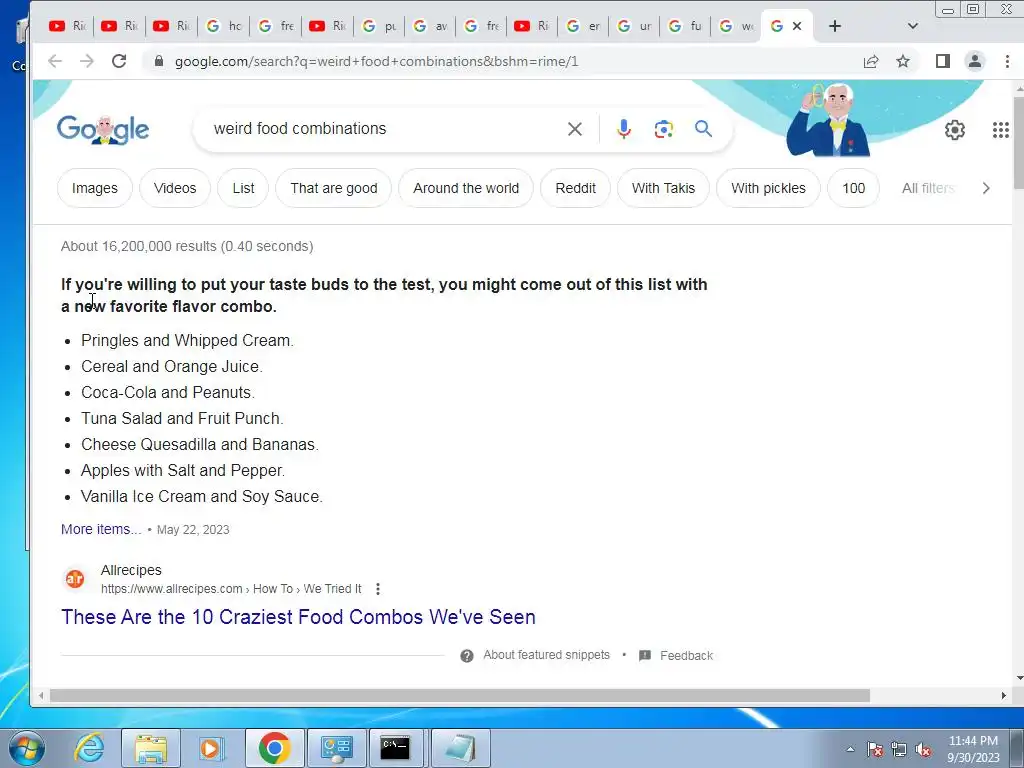Click the horizontal scrollbar thumb
This screenshot has width=1024, height=768.
[460, 696]
